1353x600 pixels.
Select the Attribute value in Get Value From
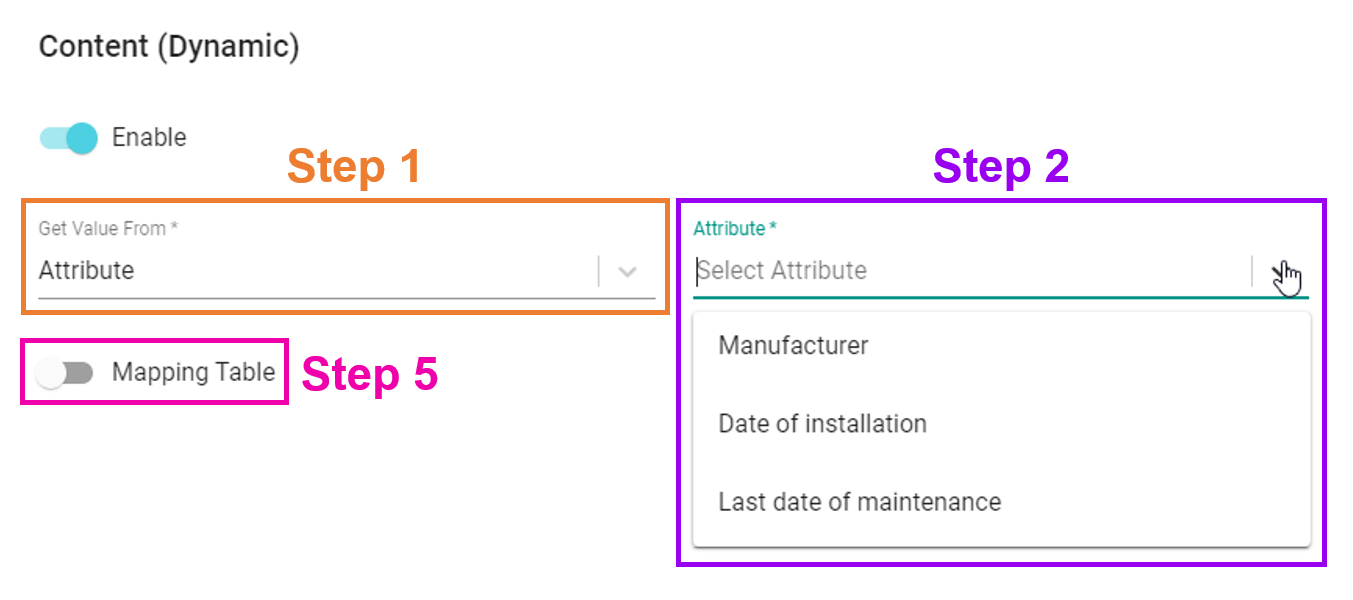86,271
